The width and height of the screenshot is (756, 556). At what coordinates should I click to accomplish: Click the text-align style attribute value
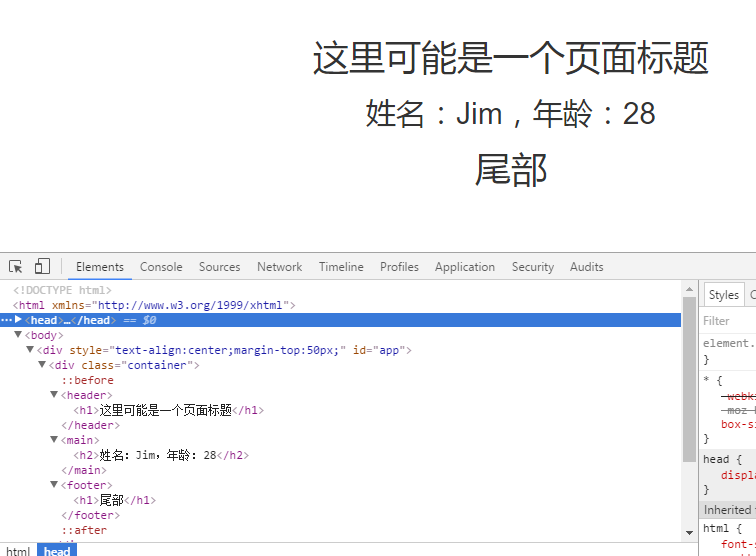tap(228, 350)
